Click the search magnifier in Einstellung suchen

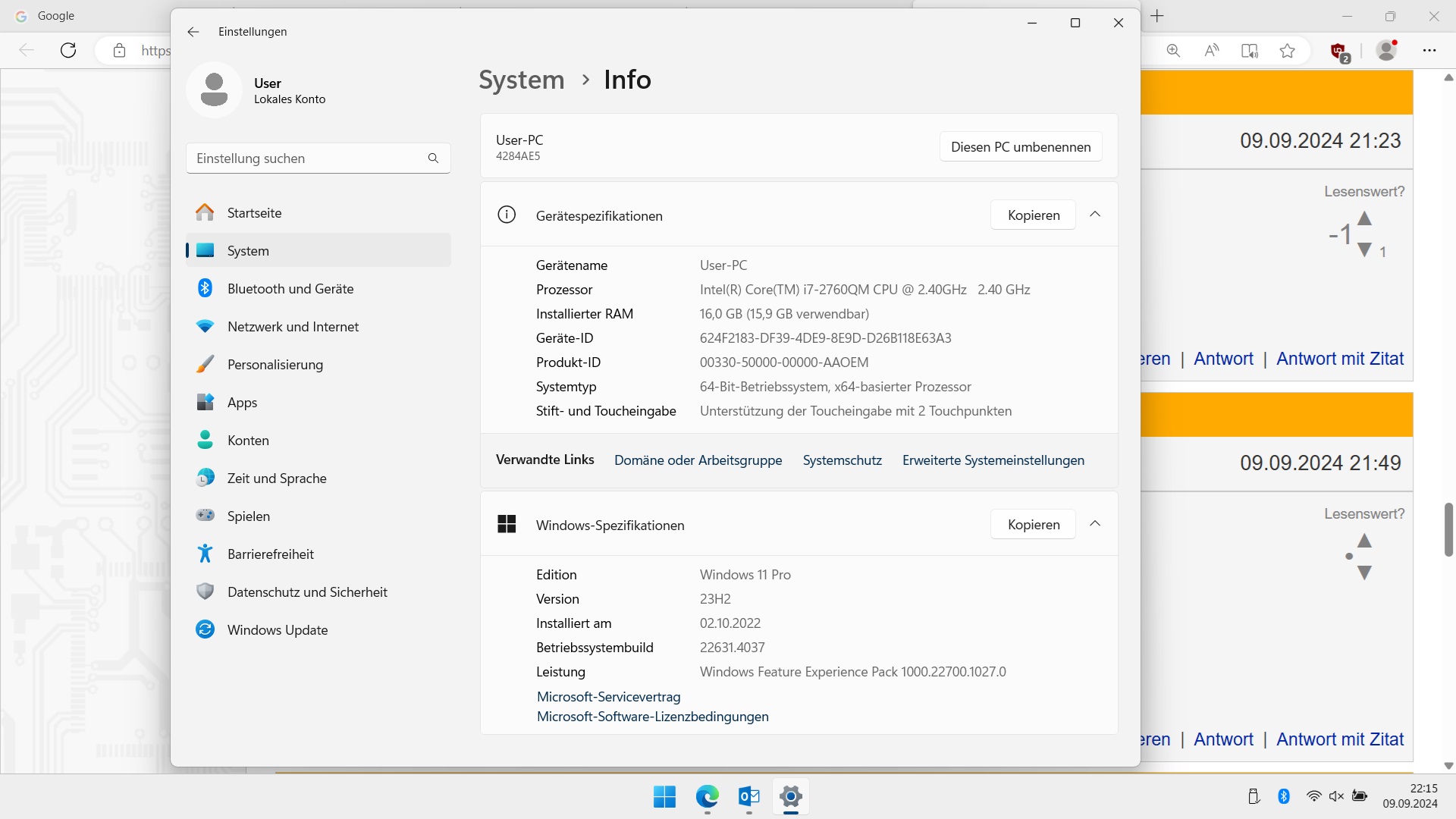pyautogui.click(x=433, y=158)
